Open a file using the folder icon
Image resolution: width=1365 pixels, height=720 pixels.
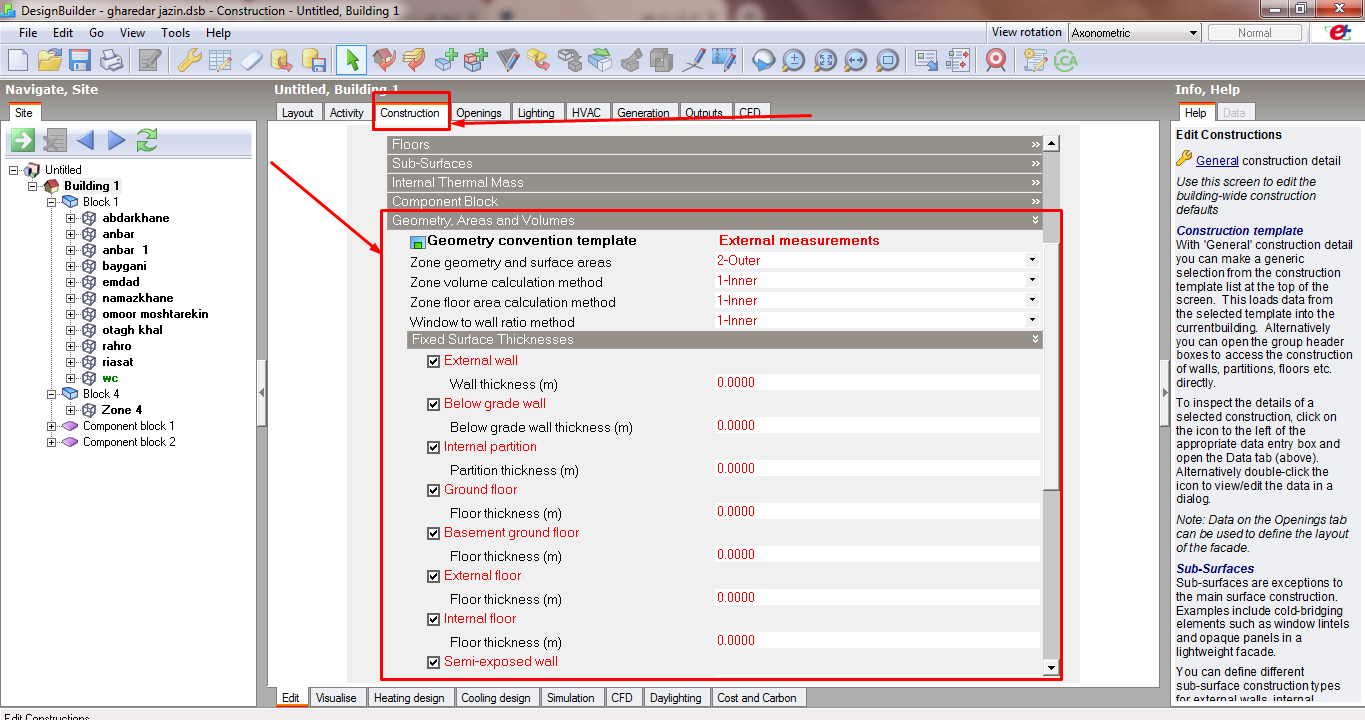[x=49, y=60]
